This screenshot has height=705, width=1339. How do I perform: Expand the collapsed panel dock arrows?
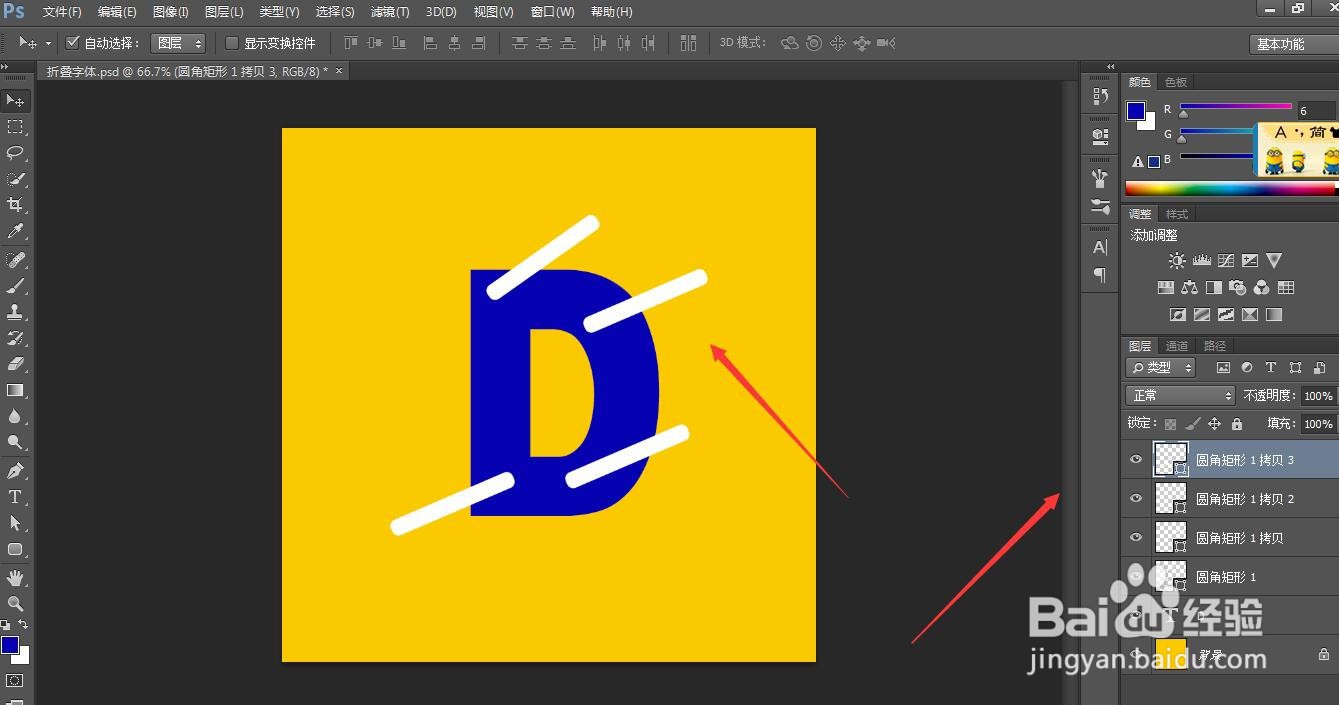[x=1110, y=67]
